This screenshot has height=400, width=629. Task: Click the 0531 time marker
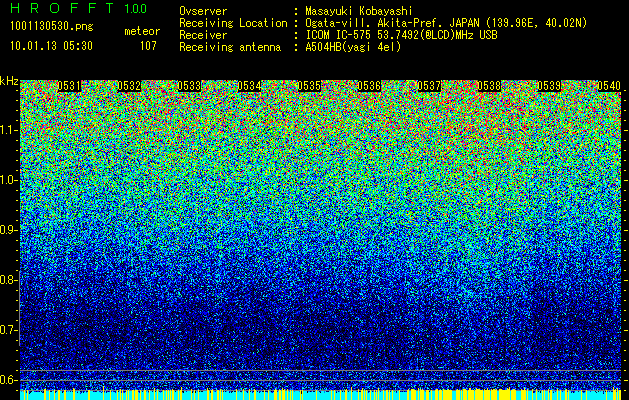[69, 86]
